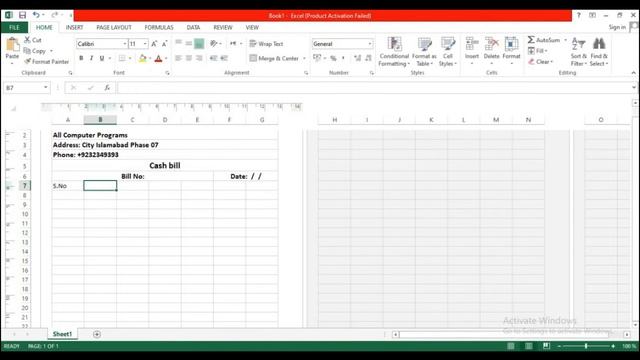Click the Redo arrow in quick access toolbar
Image resolution: width=640 pixels, height=360 pixels.
click(54, 15)
